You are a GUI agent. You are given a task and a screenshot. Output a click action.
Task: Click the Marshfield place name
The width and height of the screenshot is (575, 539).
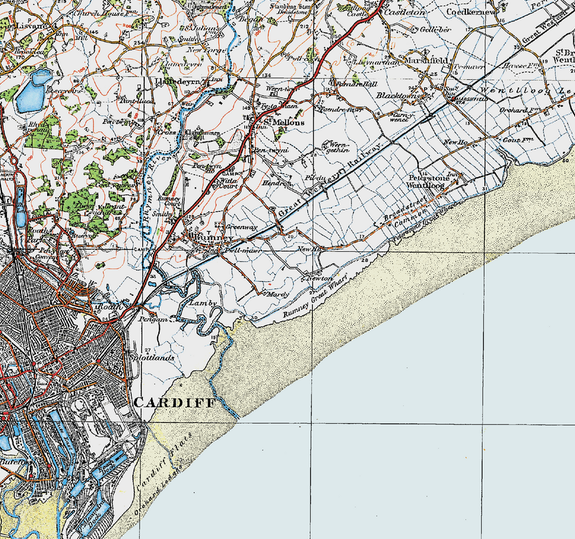point(426,60)
